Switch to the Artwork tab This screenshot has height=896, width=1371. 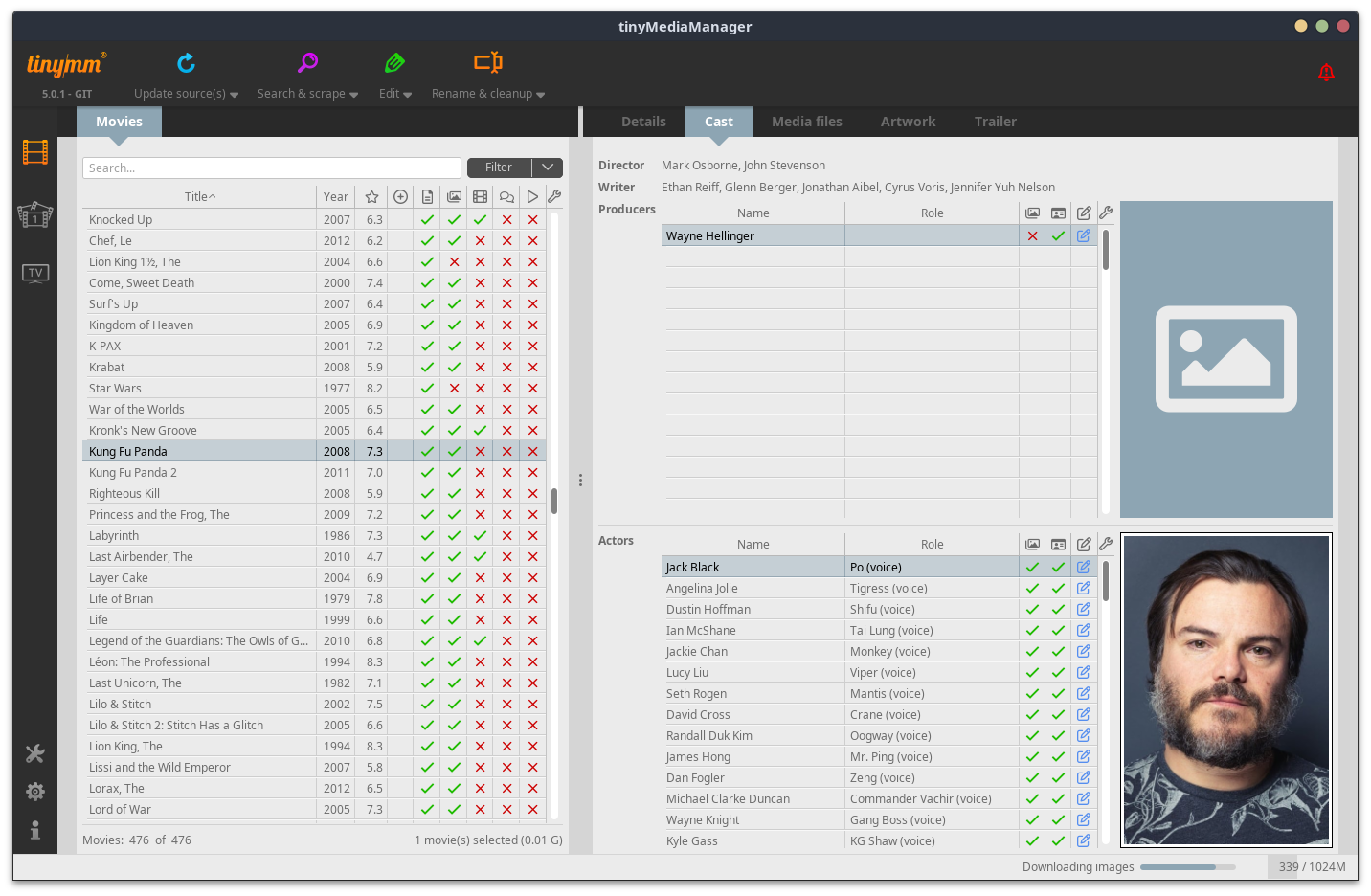click(x=908, y=122)
